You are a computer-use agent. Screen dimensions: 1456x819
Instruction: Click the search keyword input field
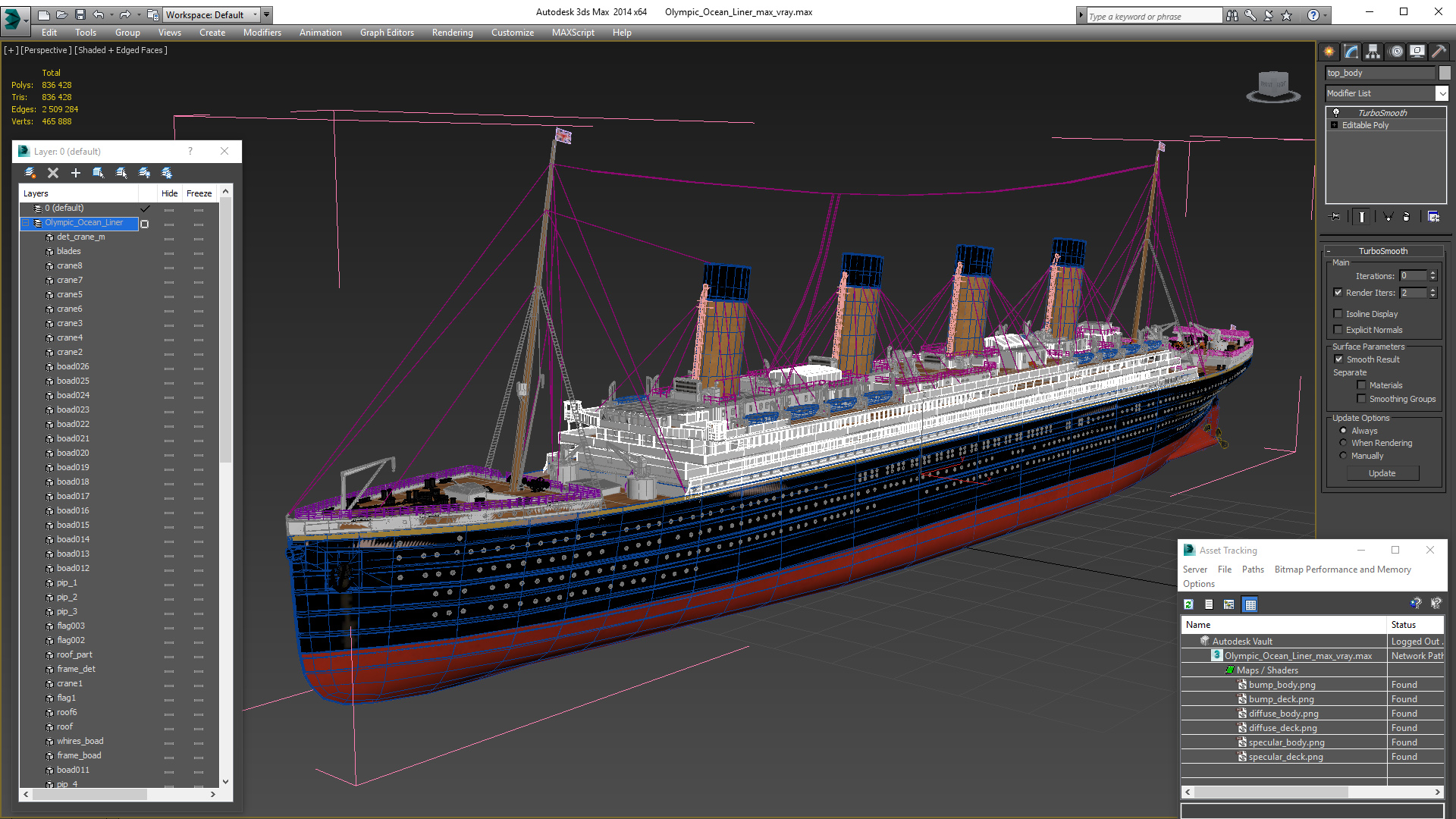1153,16
